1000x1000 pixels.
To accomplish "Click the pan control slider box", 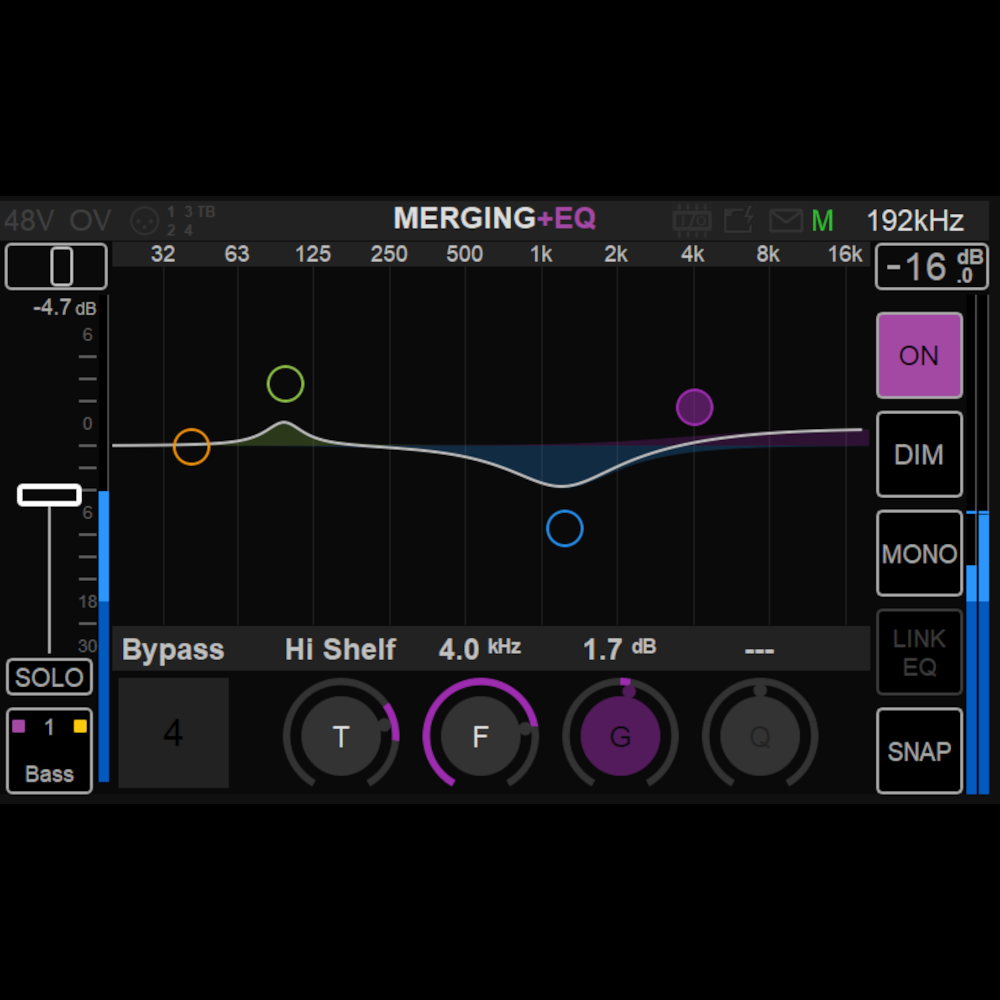I will [56, 266].
